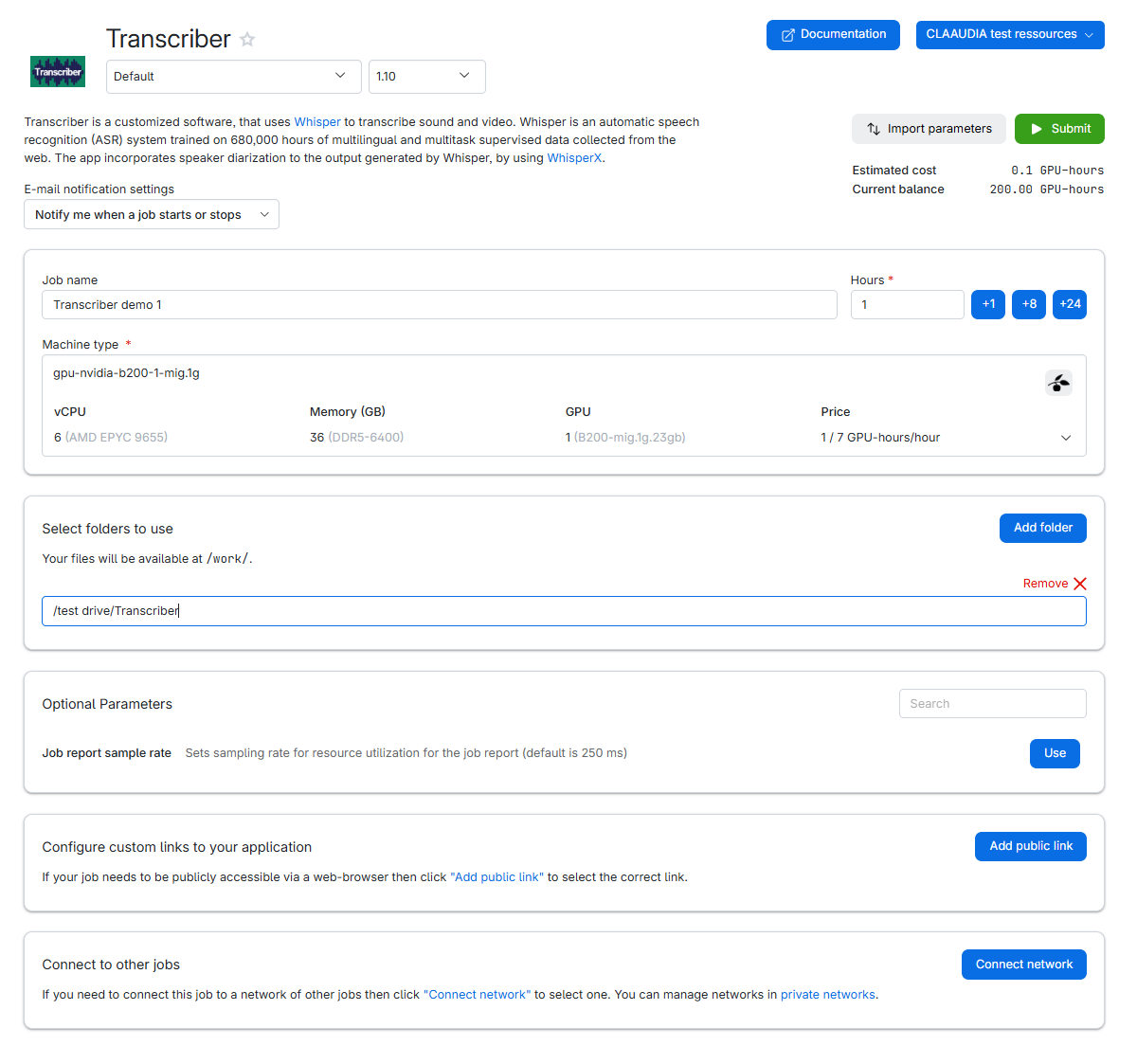Click the /test drive/Transcriber folder path field

pyautogui.click(x=564, y=611)
